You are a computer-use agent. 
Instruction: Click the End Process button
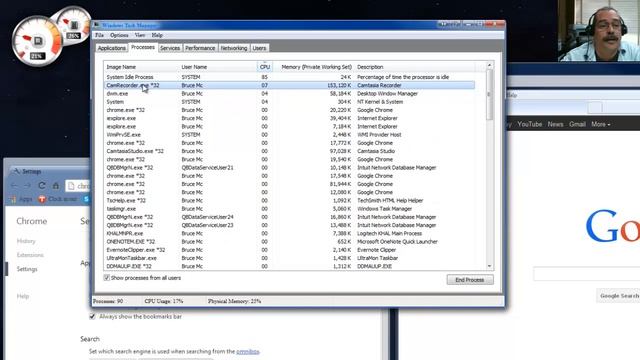pos(470,280)
